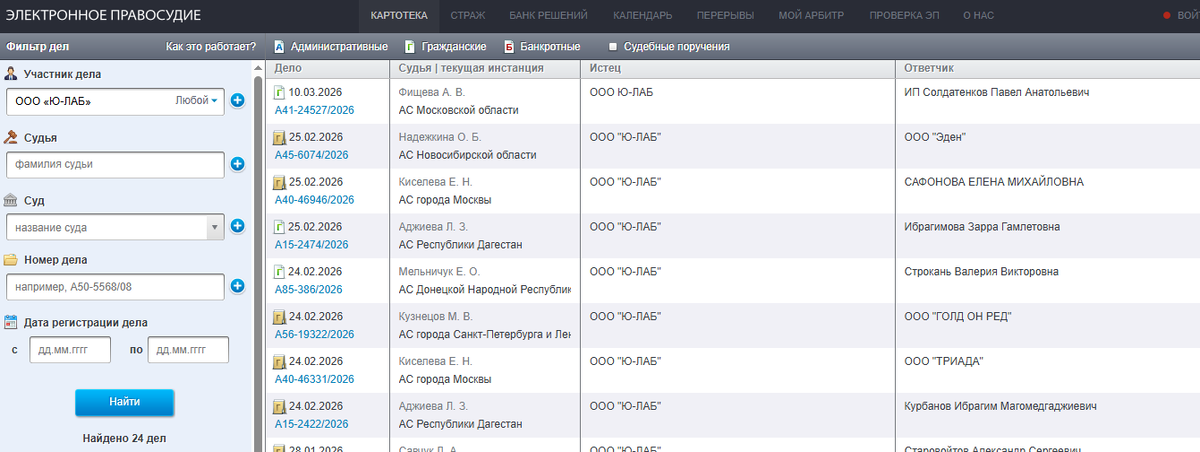Filter by Административные cases
The height and width of the screenshot is (452, 1200).
[331, 46]
